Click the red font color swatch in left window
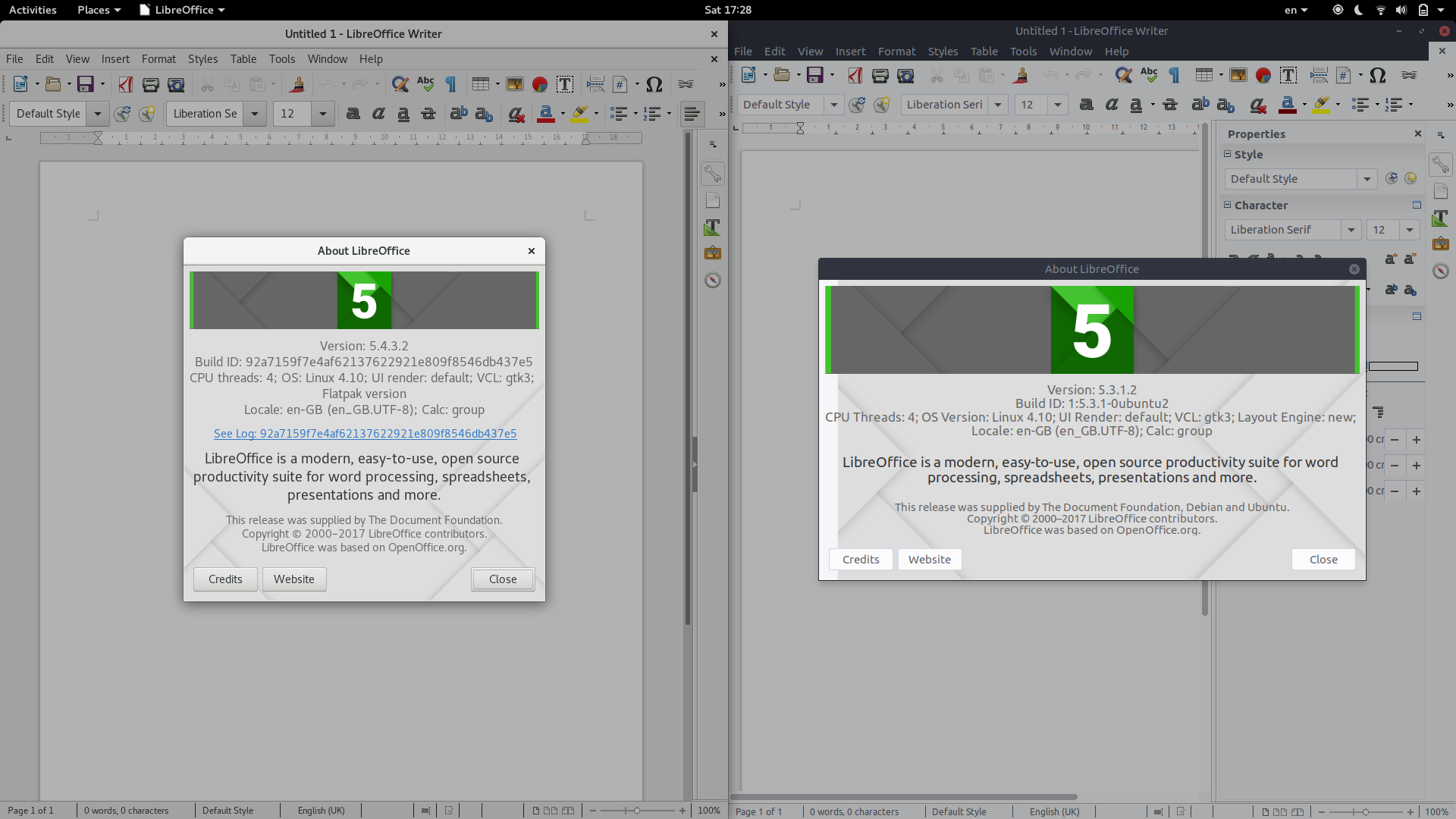 click(x=545, y=115)
